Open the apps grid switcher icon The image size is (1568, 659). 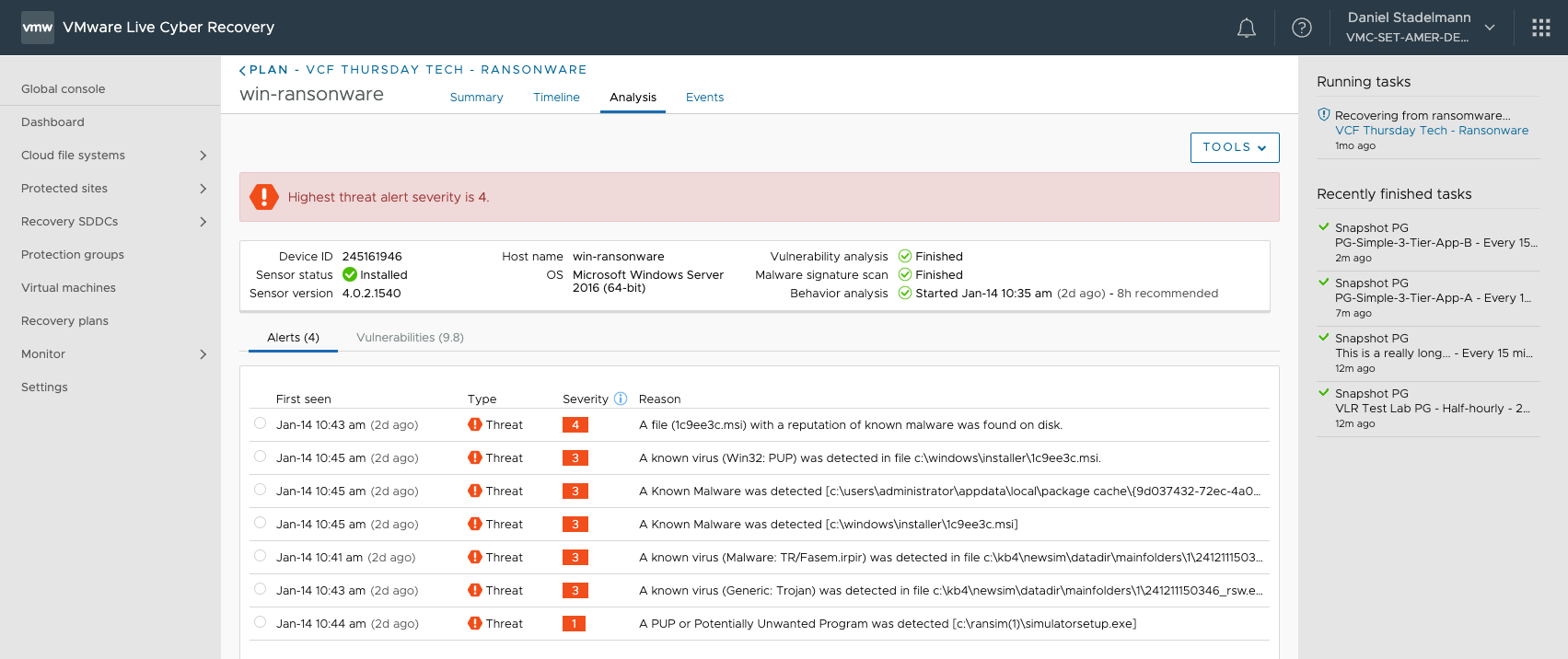1541,28
